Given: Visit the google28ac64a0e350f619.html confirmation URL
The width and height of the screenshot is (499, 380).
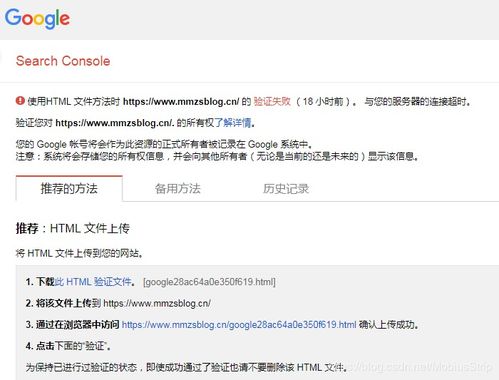Looking at the screenshot, I should 239,324.
